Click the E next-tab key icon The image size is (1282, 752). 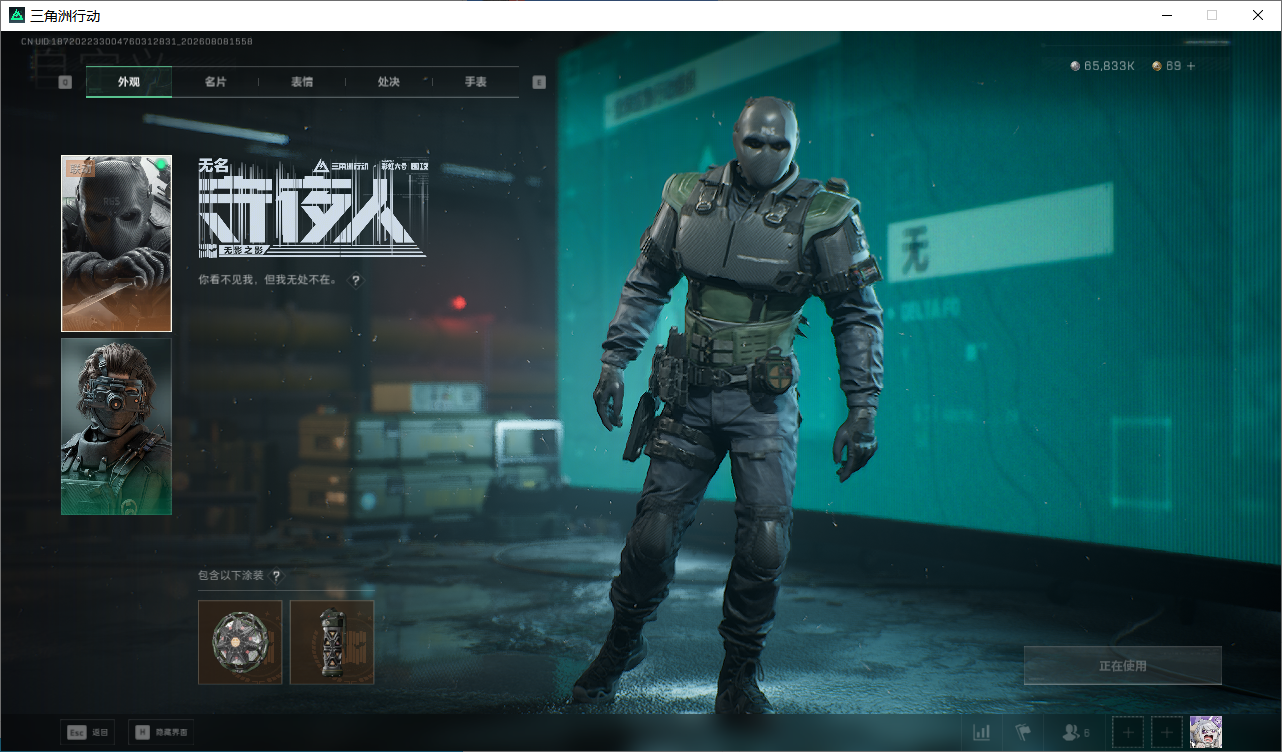[x=539, y=82]
